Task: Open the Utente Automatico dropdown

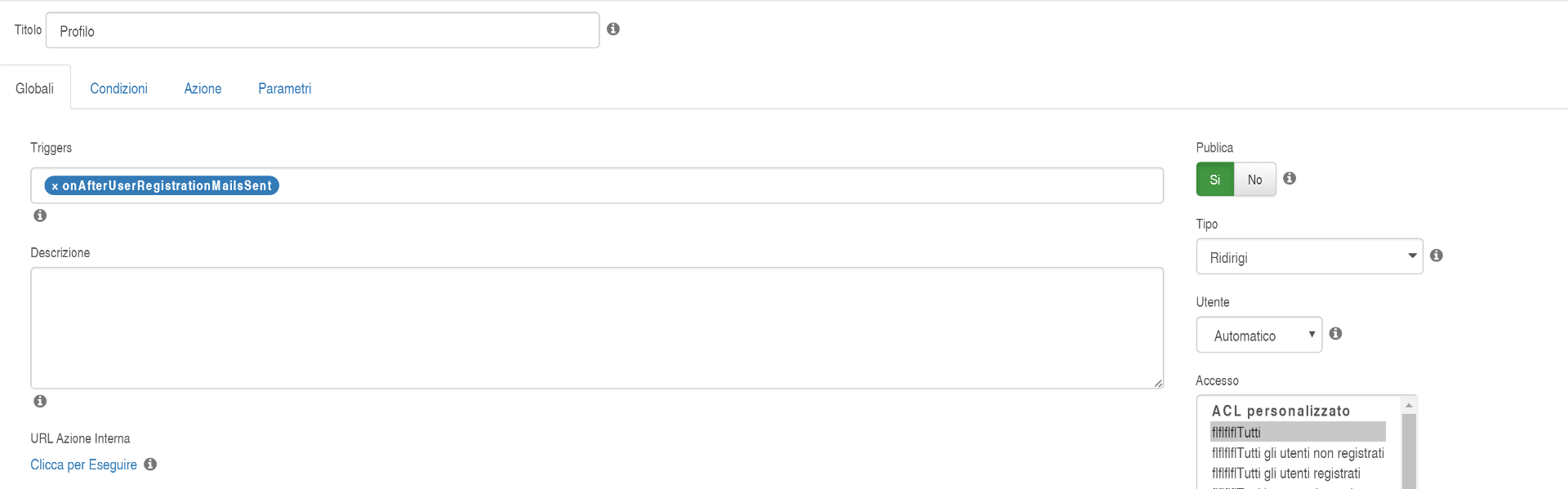Action: 1259,335
